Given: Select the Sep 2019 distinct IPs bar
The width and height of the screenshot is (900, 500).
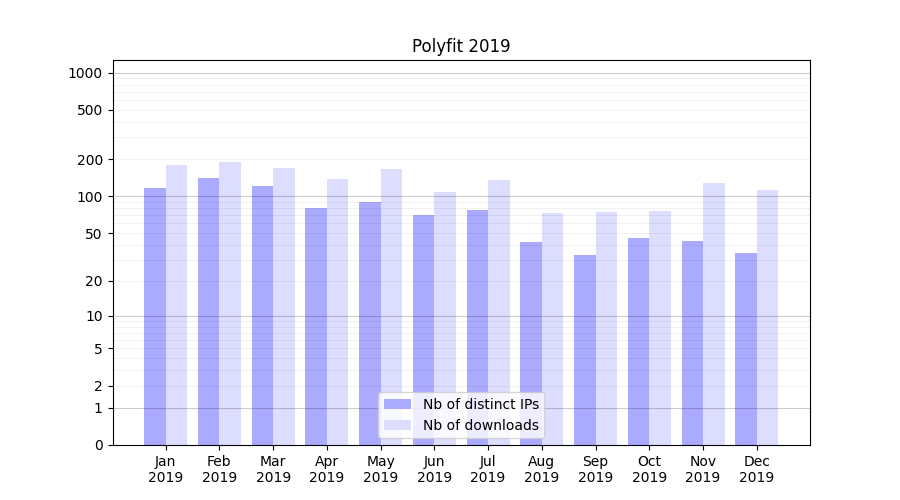Looking at the screenshot, I should tap(585, 350).
